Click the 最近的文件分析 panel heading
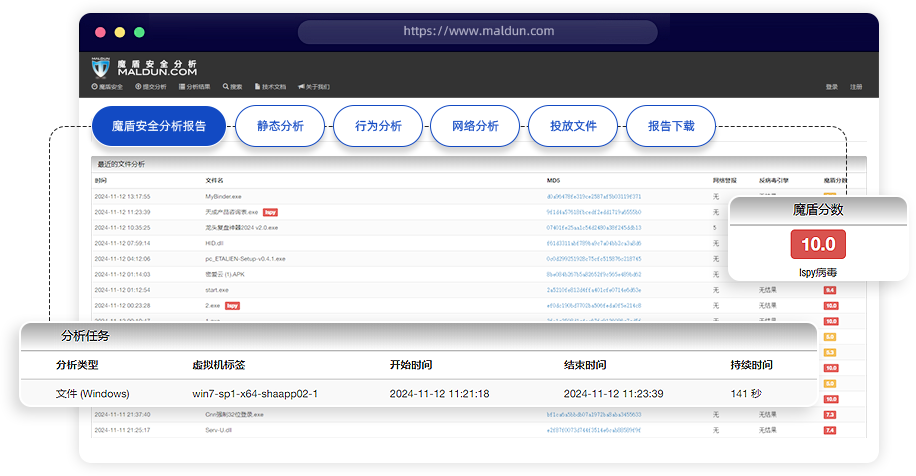916x476 pixels. tap(121, 164)
